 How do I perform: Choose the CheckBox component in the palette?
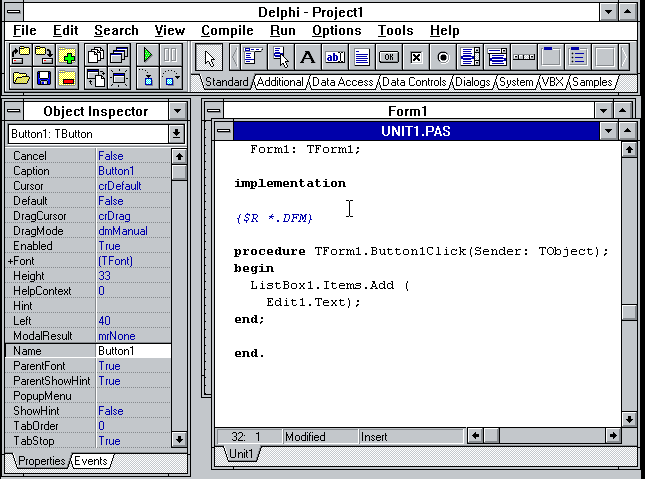(x=416, y=56)
